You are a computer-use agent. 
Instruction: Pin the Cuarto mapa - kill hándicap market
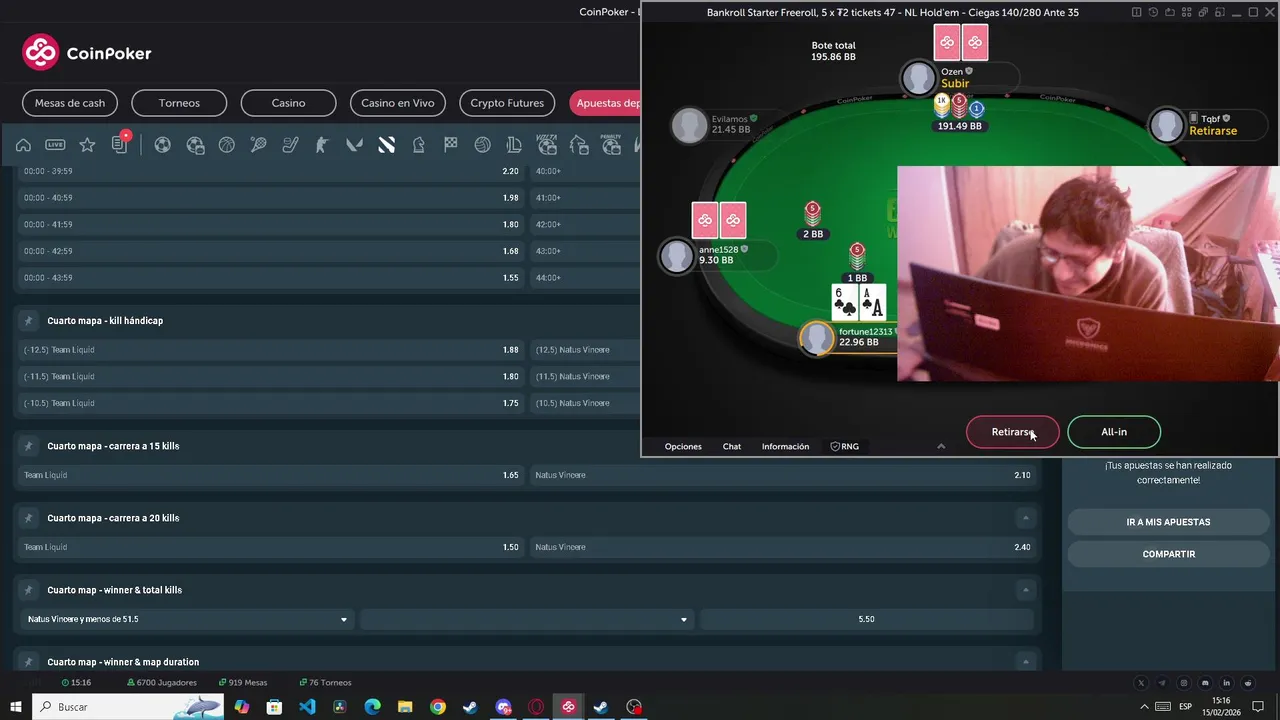pyautogui.click(x=29, y=321)
